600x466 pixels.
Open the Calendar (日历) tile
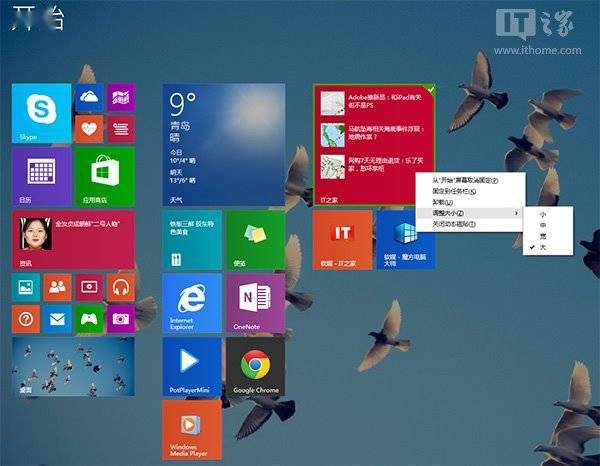(x=41, y=177)
